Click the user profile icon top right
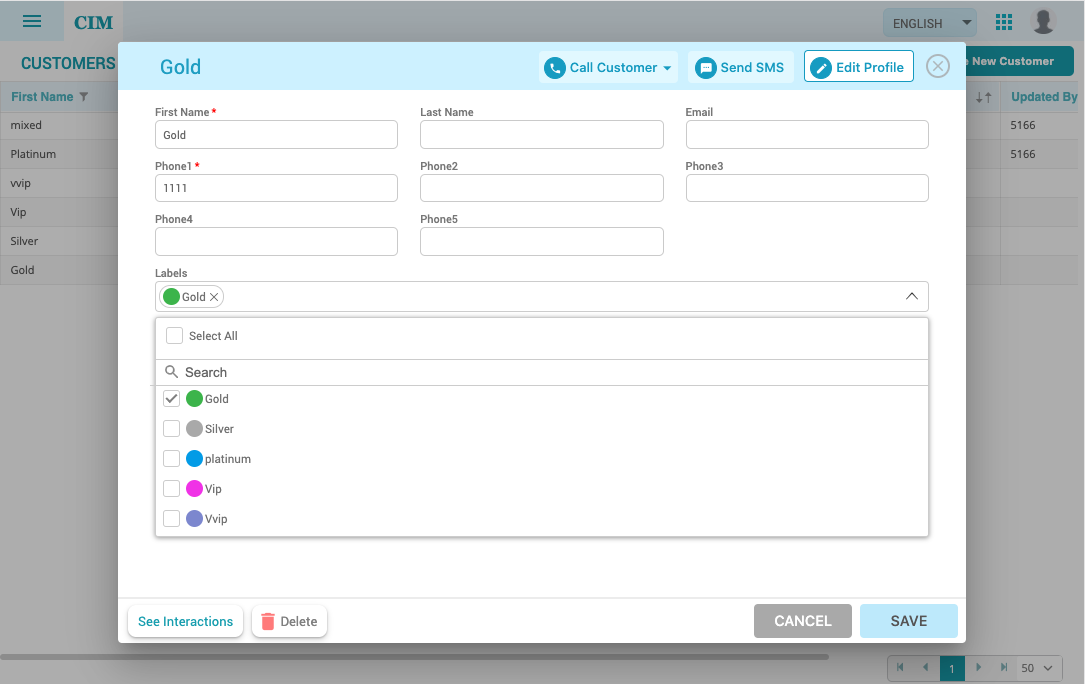The width and height of the screenshot is (1085, 684). [x=1044, y=21]
